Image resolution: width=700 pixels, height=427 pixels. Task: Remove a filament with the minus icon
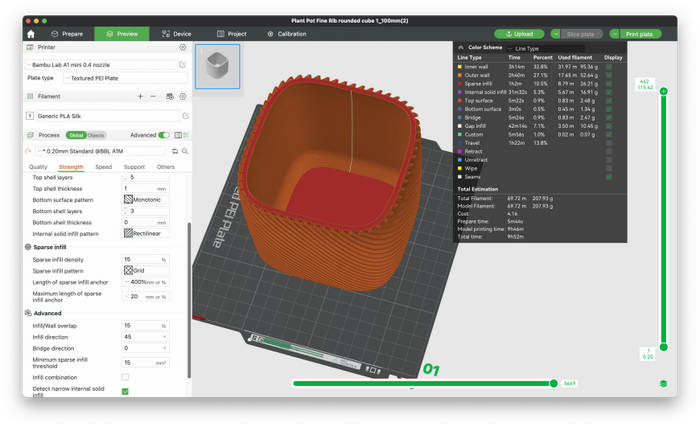tap(153, 97)
